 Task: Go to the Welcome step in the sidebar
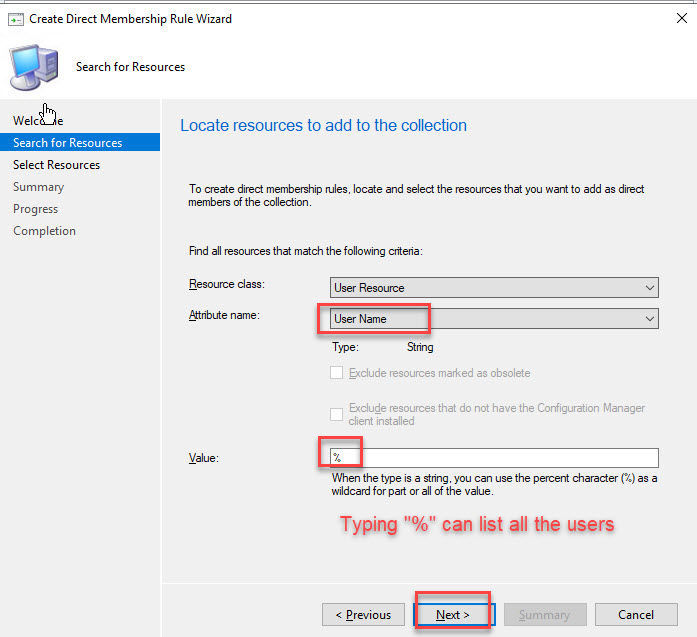pos(38,121)
